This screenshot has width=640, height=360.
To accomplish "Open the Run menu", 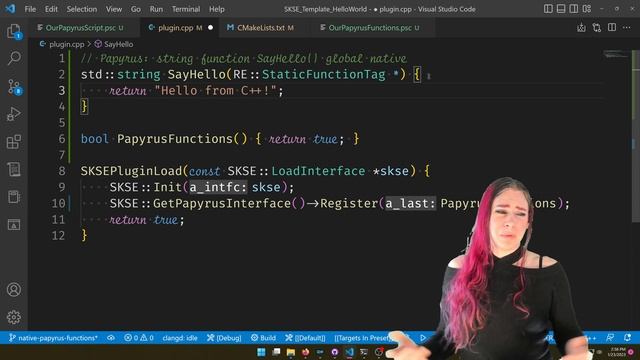I will coord(156,9).
